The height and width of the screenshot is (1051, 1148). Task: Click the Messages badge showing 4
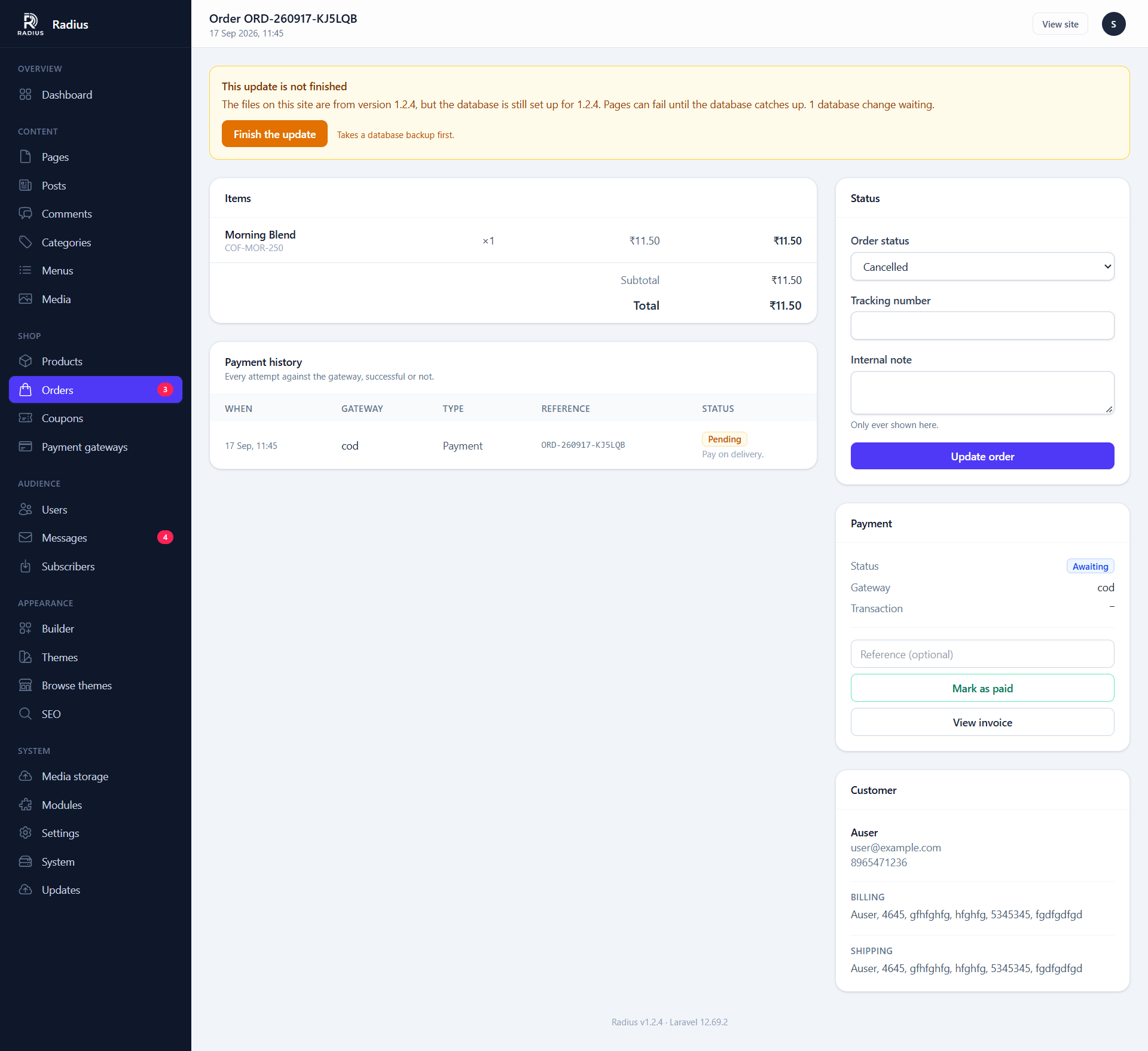tap(165, 537)
